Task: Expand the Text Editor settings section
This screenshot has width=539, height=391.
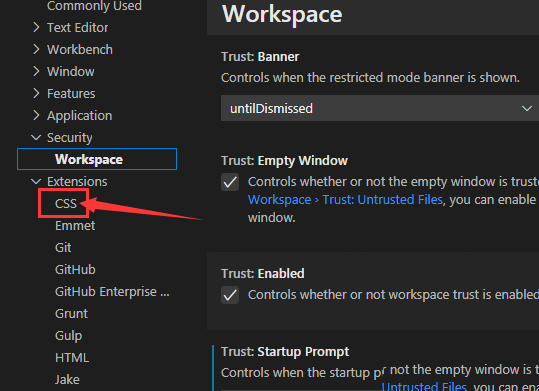Action: (36, 28)
